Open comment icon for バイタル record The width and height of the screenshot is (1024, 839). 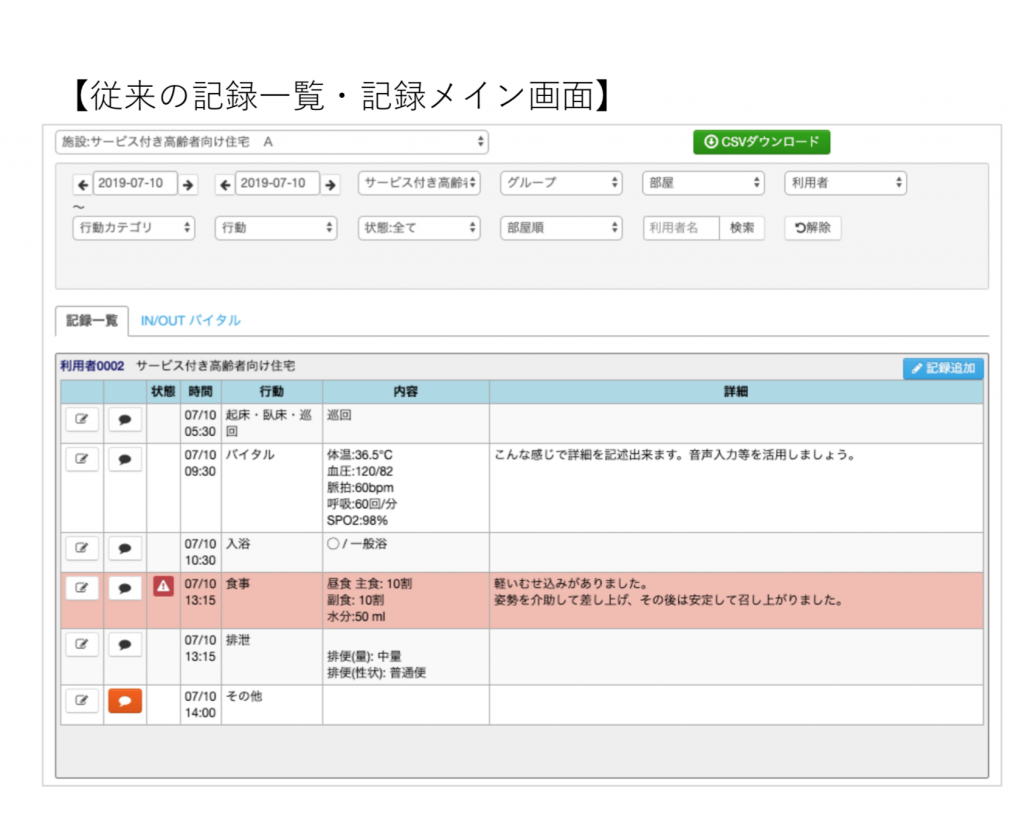coord(125,460)
